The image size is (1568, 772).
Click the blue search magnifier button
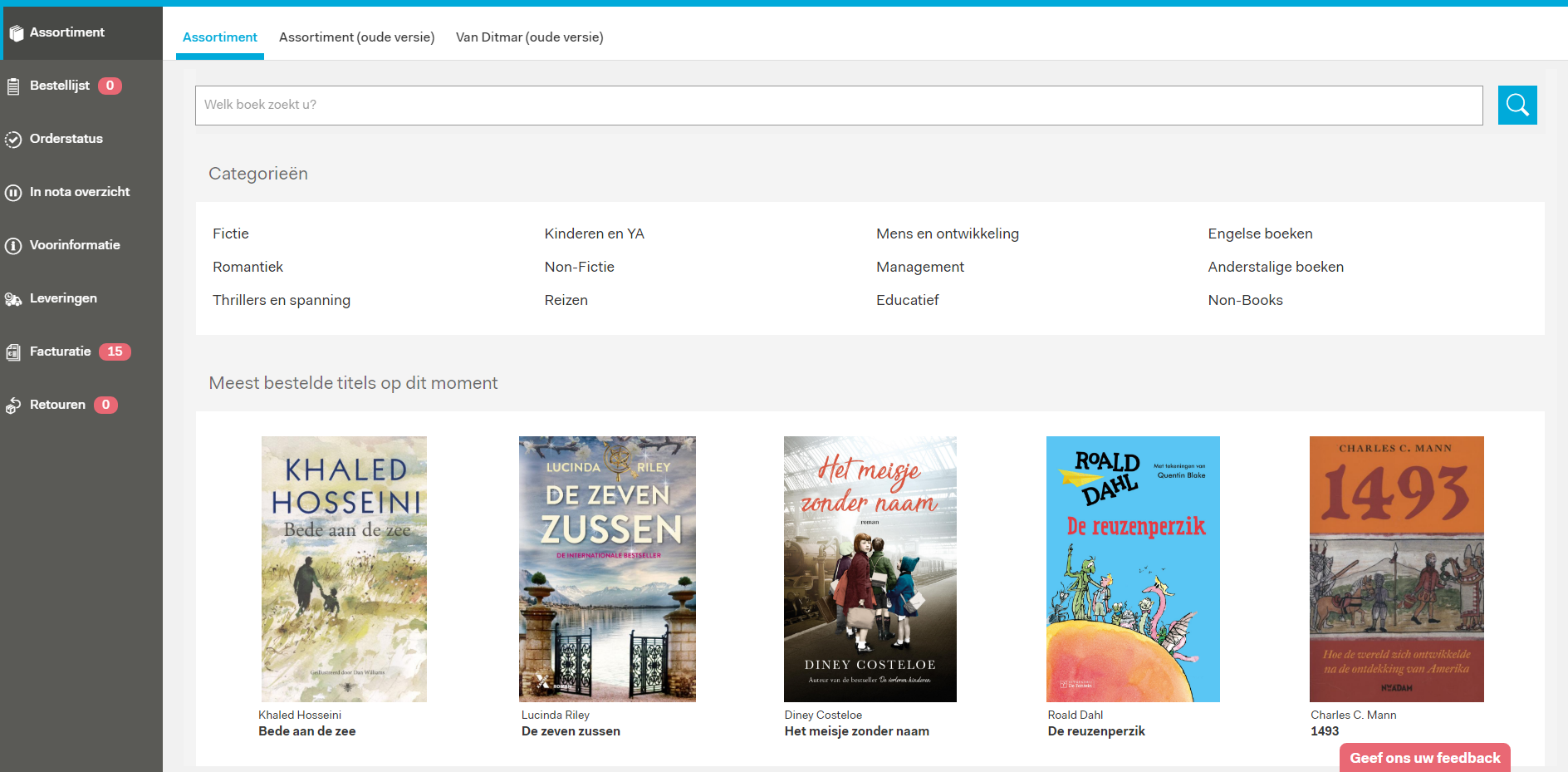pyautogui.click(x=1517, y=105)
